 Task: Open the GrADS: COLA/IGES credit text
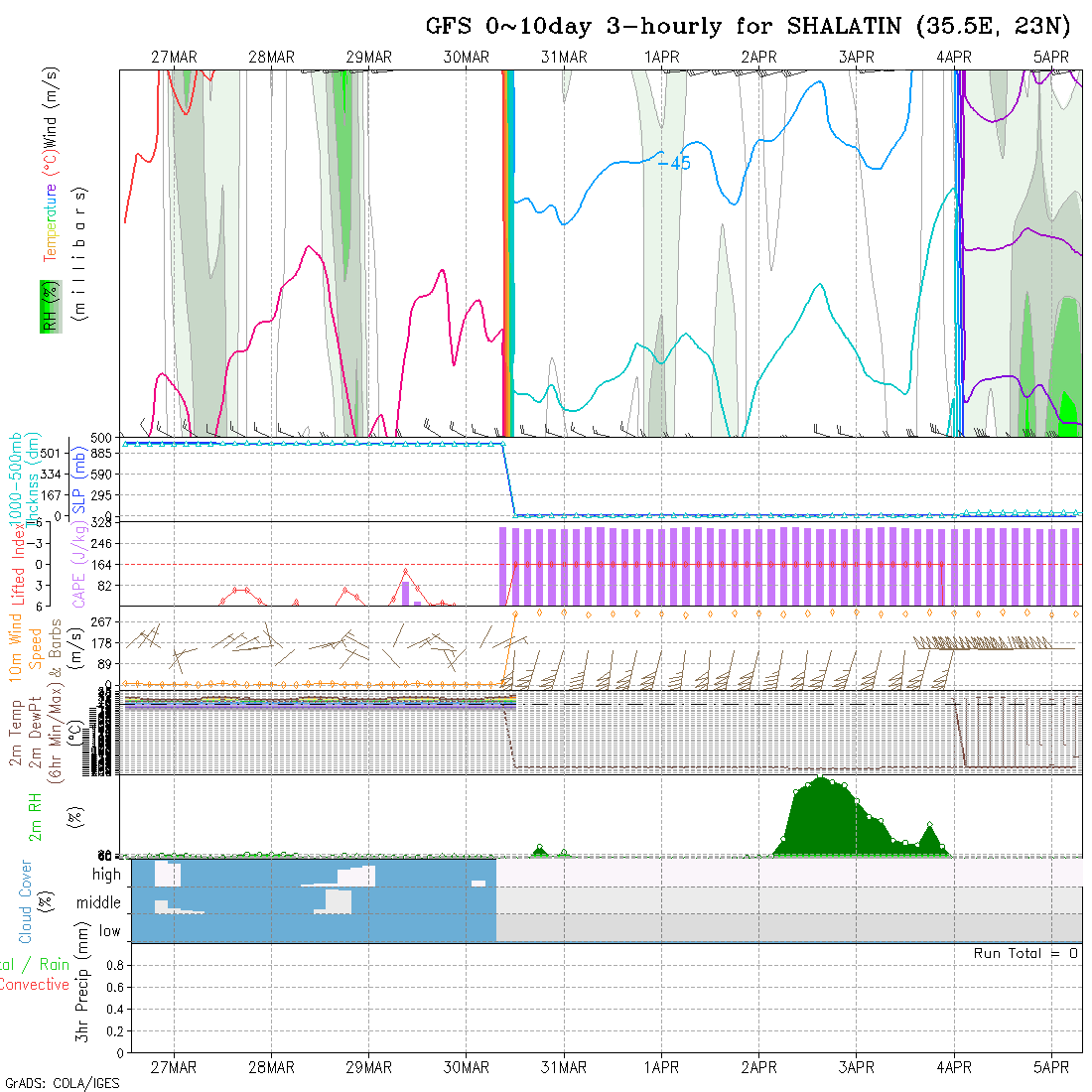click(62, 1083)
